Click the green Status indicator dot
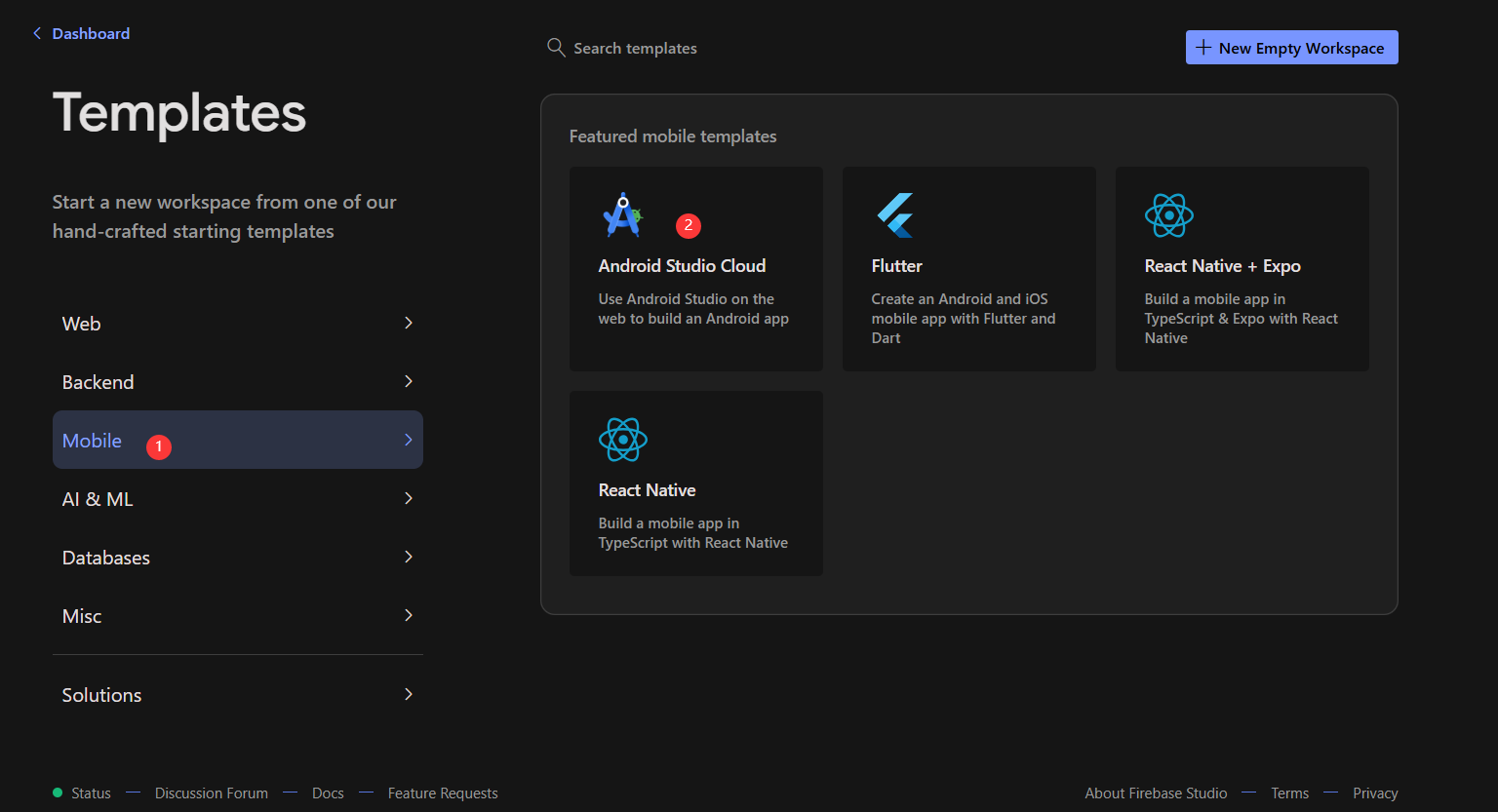Viewport: 1498px width, 812px height. (58, 793)
